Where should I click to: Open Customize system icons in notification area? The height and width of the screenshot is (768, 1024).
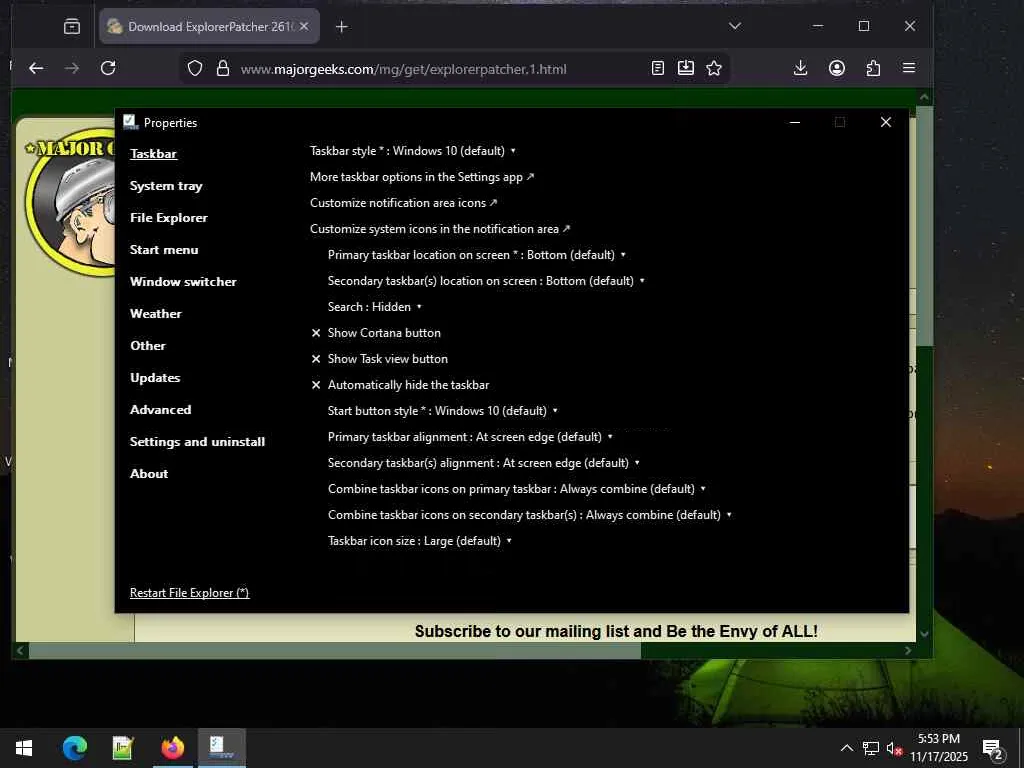tap(440, 229)
